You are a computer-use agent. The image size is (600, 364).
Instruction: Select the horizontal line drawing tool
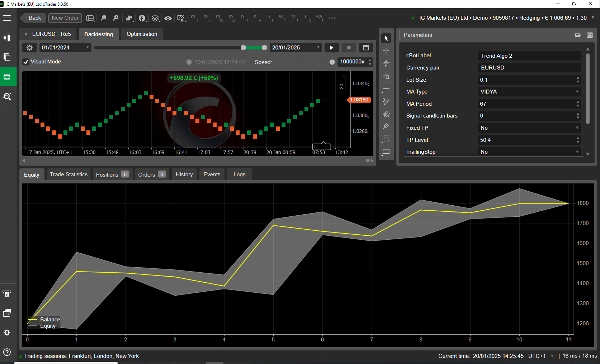pos(386,88)
